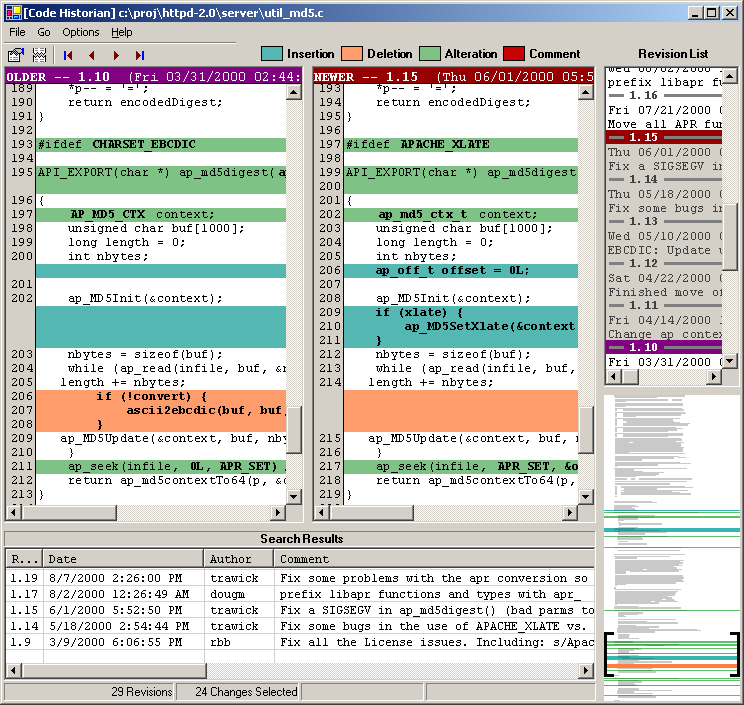Image resolution: width=744 pixels, height=705 pixels.
Task: Click the search results left scroll arrow
Action: point(13,670)
